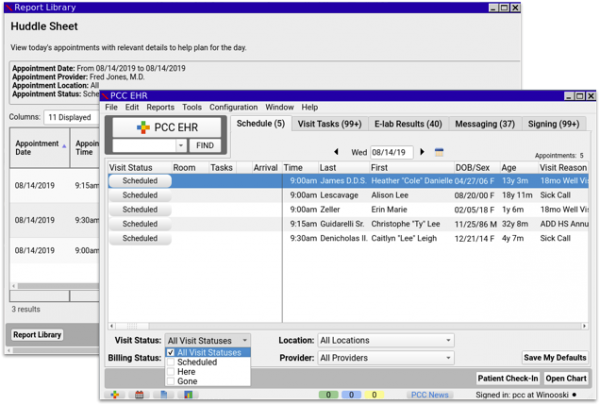Select the Zeller Erin Marie row
Image resolution: width=600 pixels, height=405 pixels.
pos(348,209)
